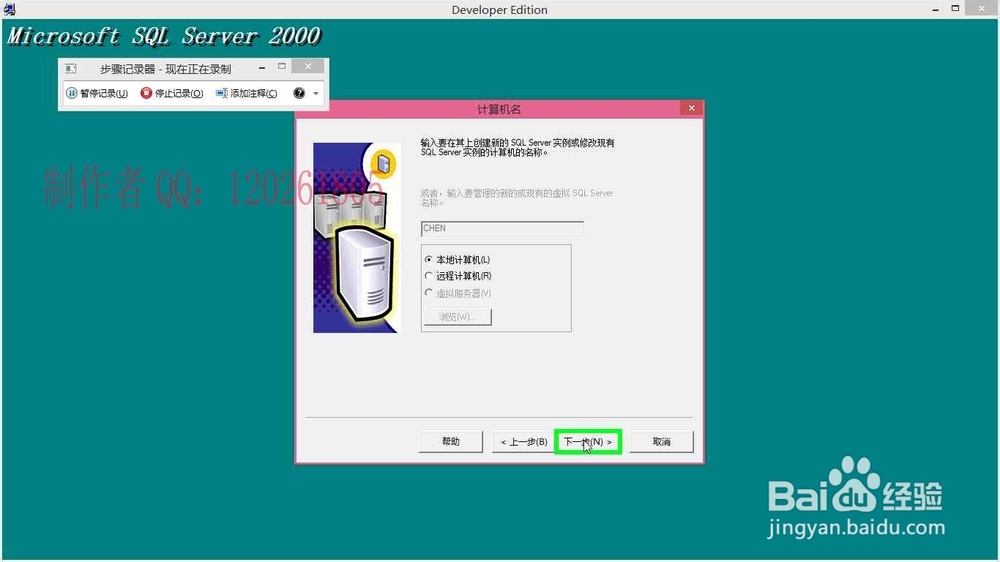1000x562 pixels.
Task: Add a comment in Steps Recorder
Action: 246,93
